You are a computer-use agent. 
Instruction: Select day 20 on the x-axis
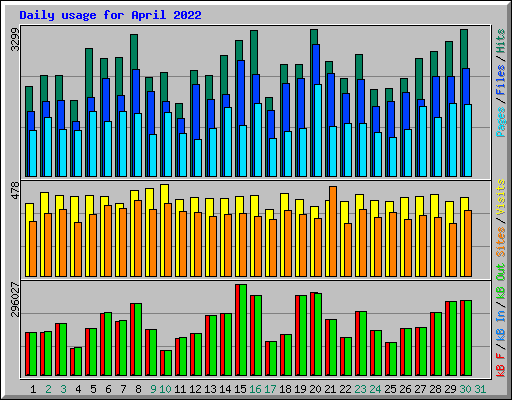[x=315, y=389]
